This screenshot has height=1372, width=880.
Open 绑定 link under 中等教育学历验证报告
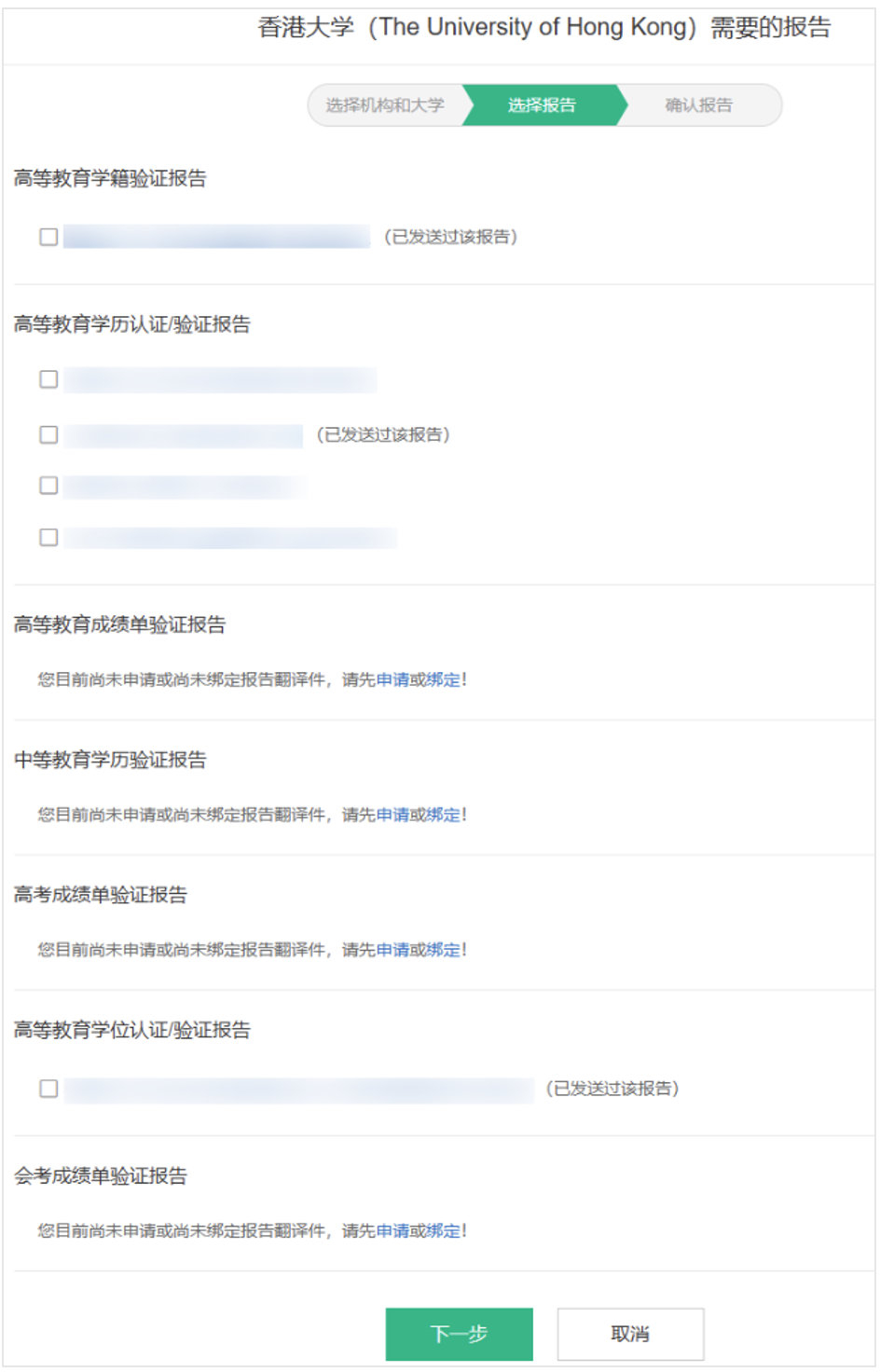pos(444,815)
